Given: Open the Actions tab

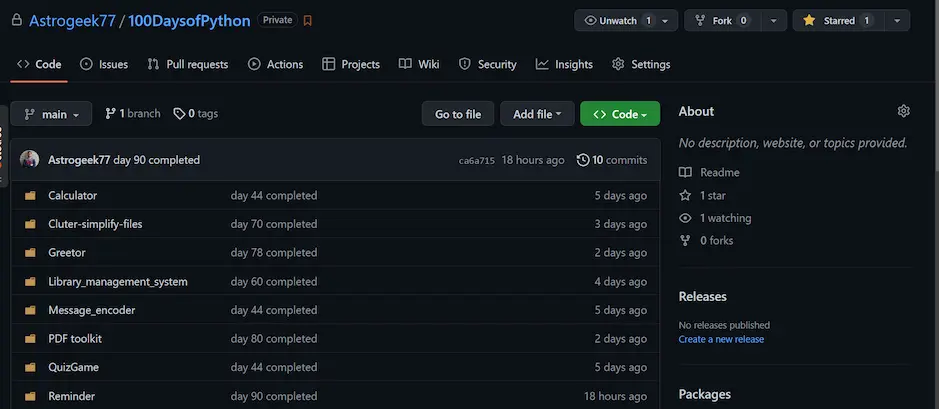Looking at the screenshot, I should point(275,64).
